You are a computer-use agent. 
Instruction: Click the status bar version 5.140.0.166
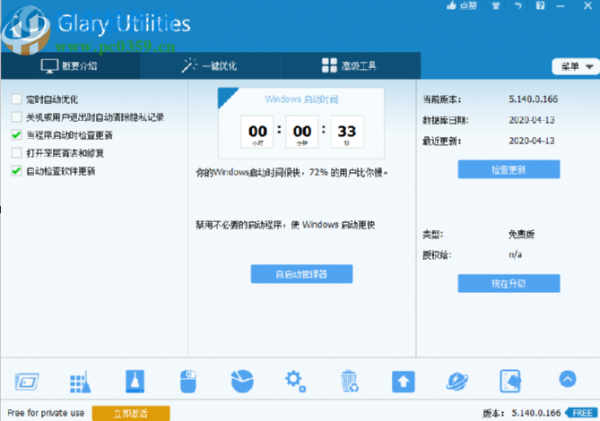pos(536,413)
